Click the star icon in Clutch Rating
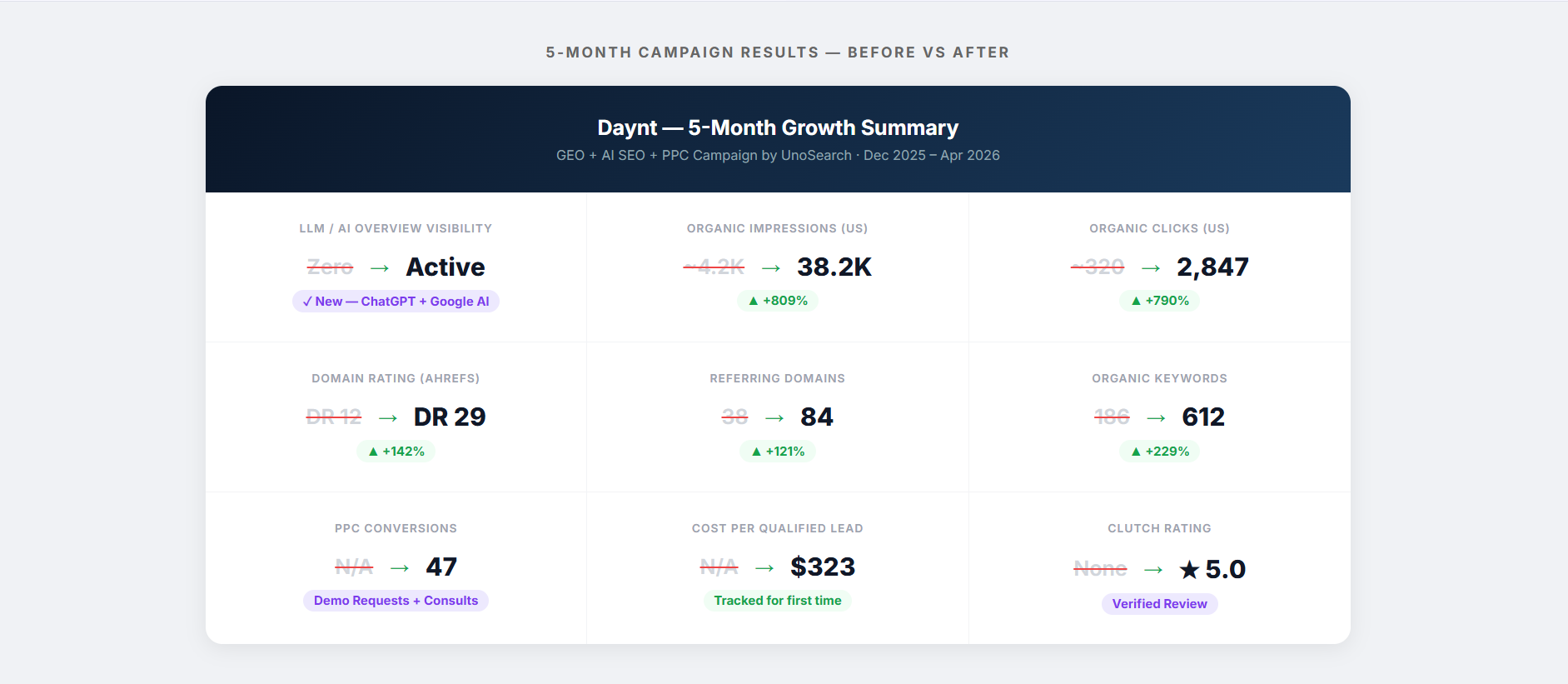Viewport: 1568px width, 684px height. [x=1189, y=570]
